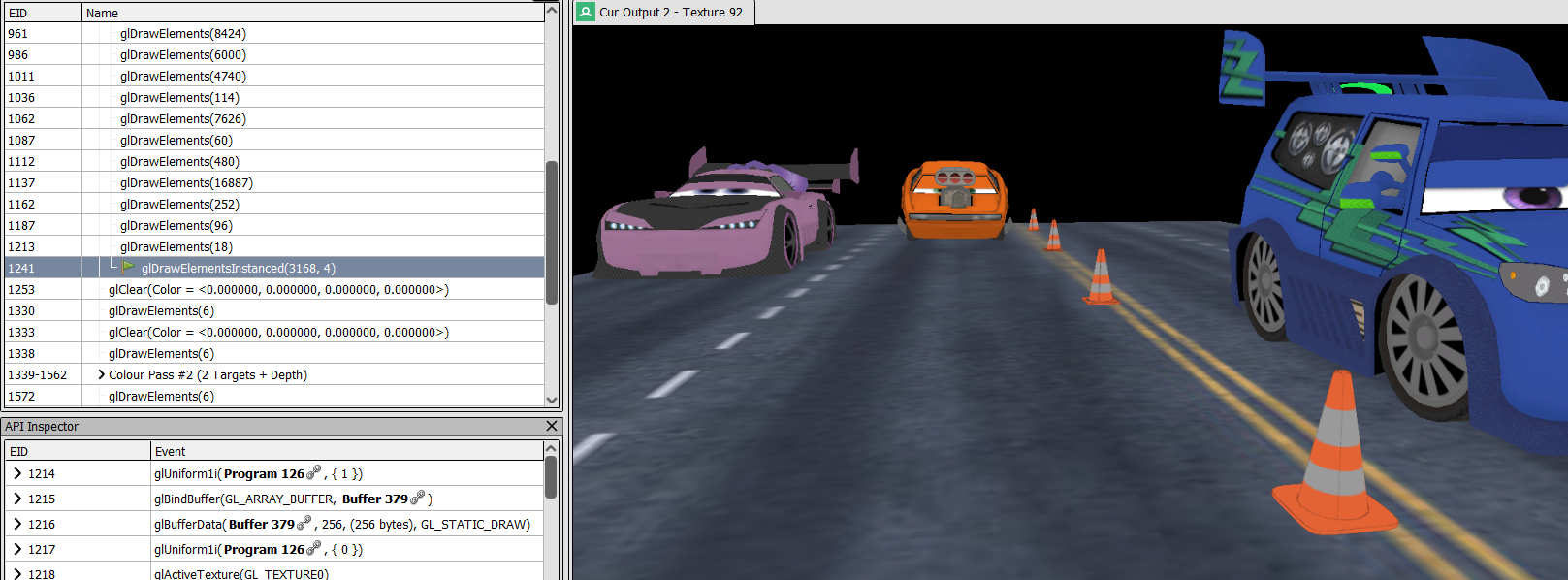Image resolution: width=1568 pixels, height=580 pixels.
Task: Open Program 126 link in glUniform1i { 0 } row
Action: 264,549
